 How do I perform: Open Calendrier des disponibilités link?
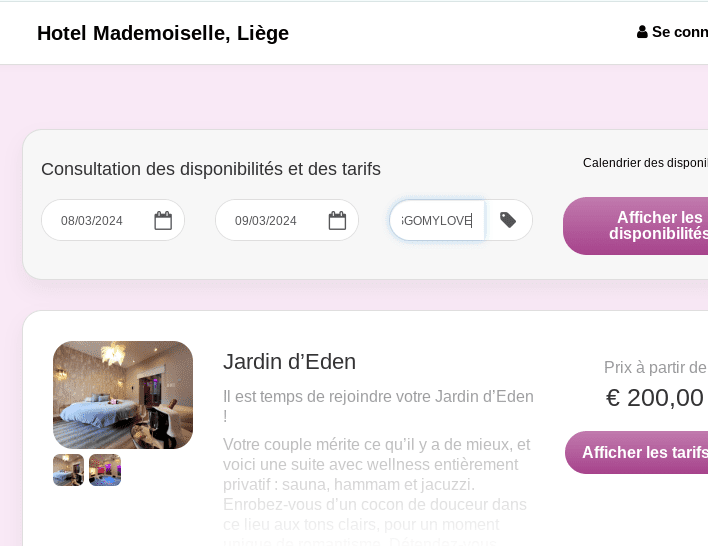645,163
